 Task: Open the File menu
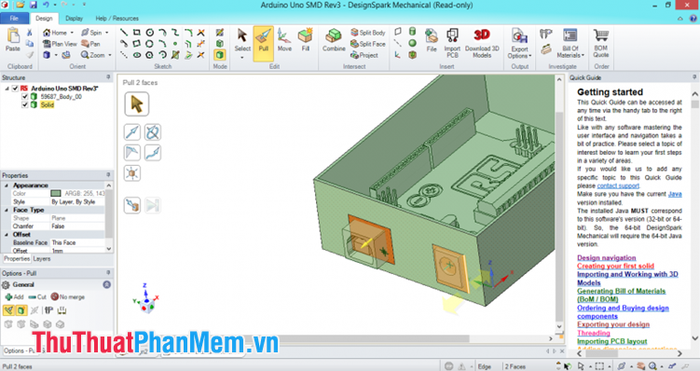(x=14, y=18)
